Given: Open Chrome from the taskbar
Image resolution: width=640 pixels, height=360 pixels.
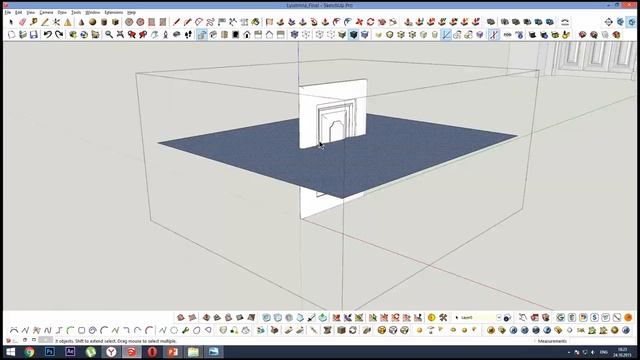Looking at the screenshot, I should (29, 352).
